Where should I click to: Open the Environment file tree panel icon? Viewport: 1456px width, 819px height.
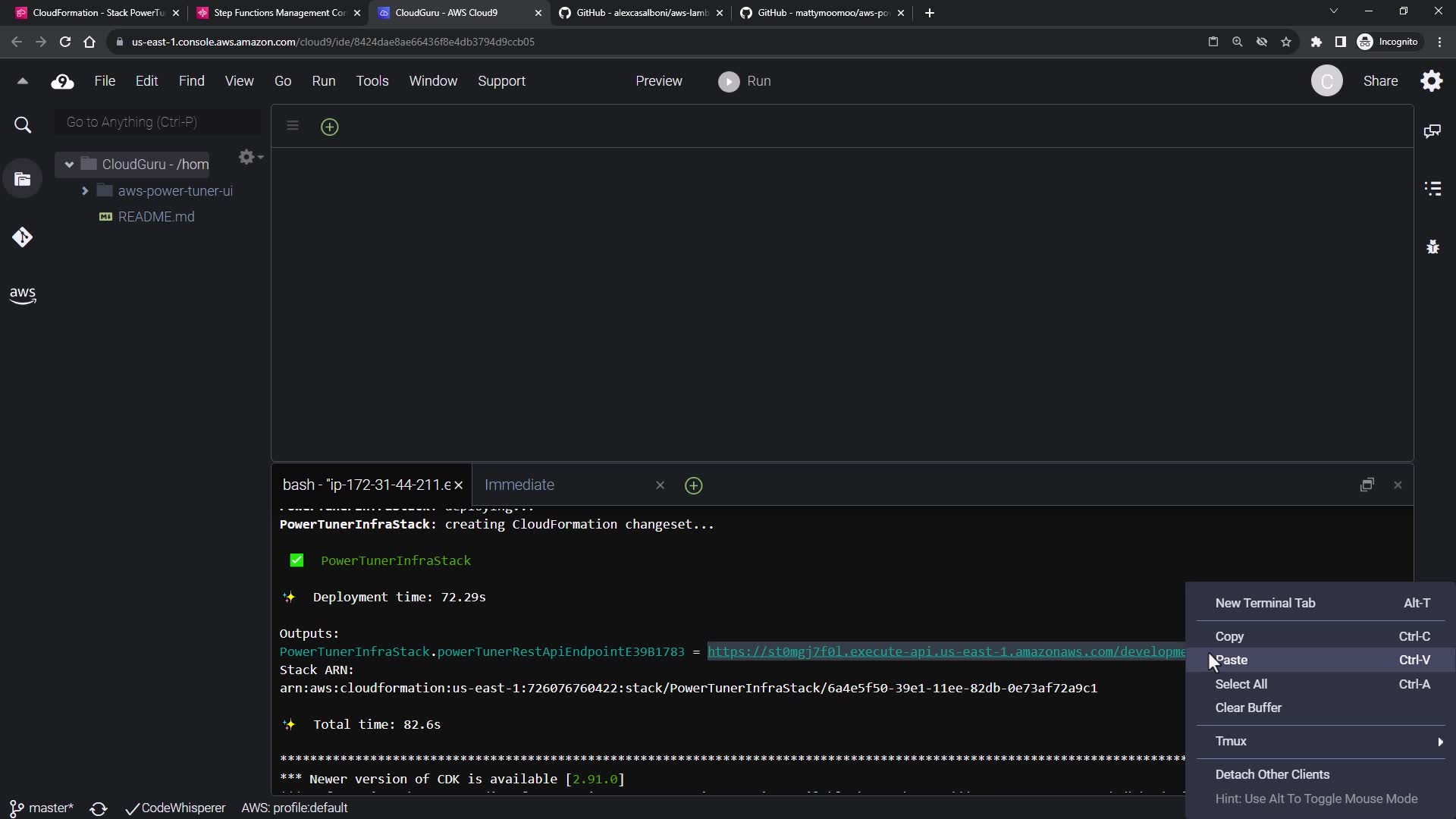tap(23, 180)
